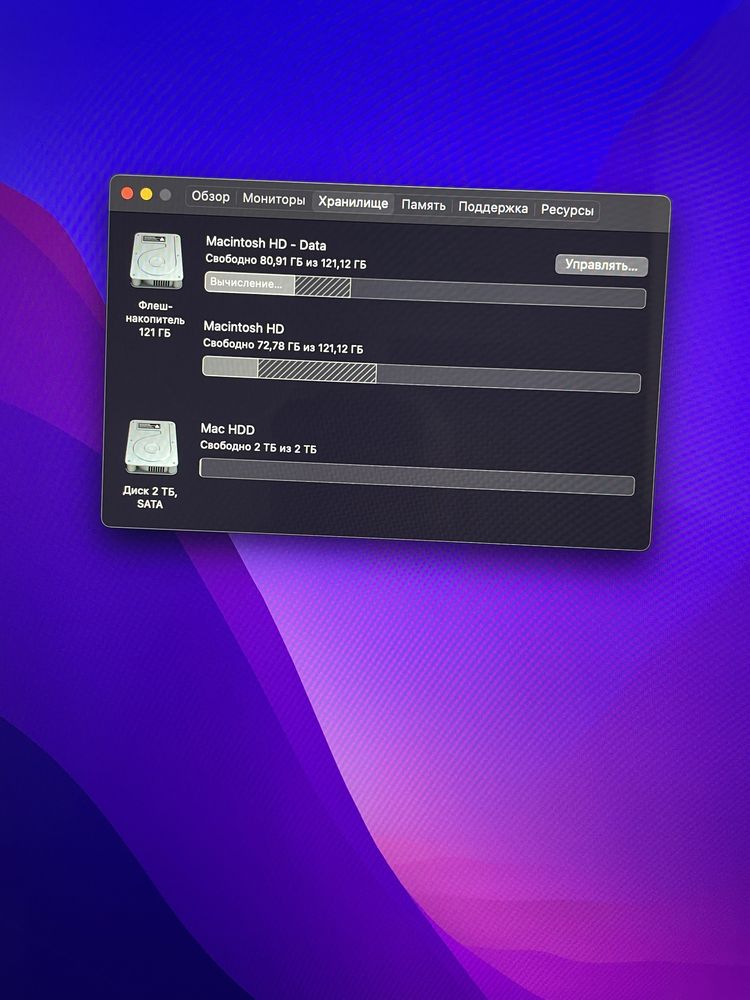
Task: Open the Мониторы tab
Action: click(274, 199)
